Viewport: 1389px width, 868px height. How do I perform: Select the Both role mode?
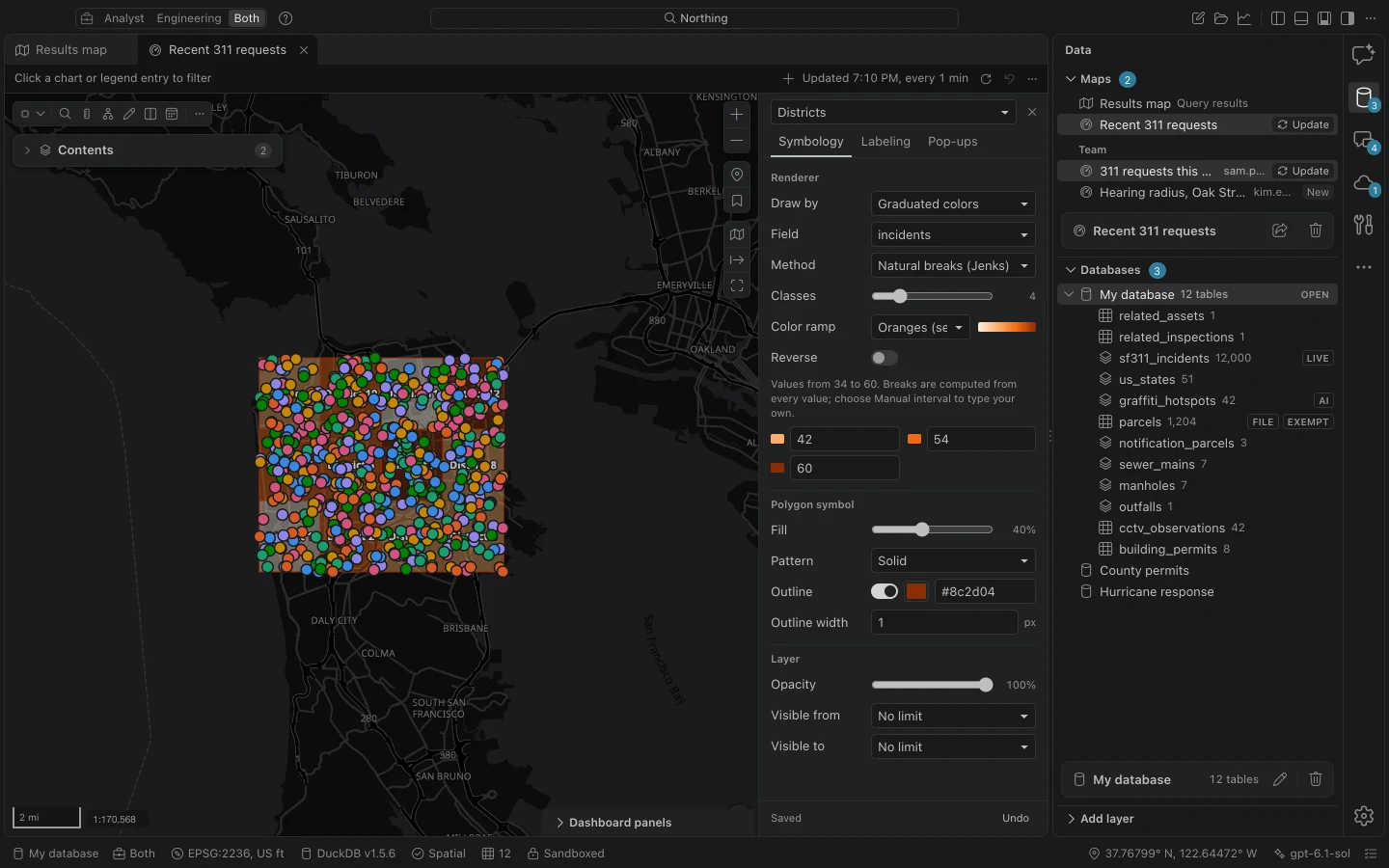pos(247,18)
